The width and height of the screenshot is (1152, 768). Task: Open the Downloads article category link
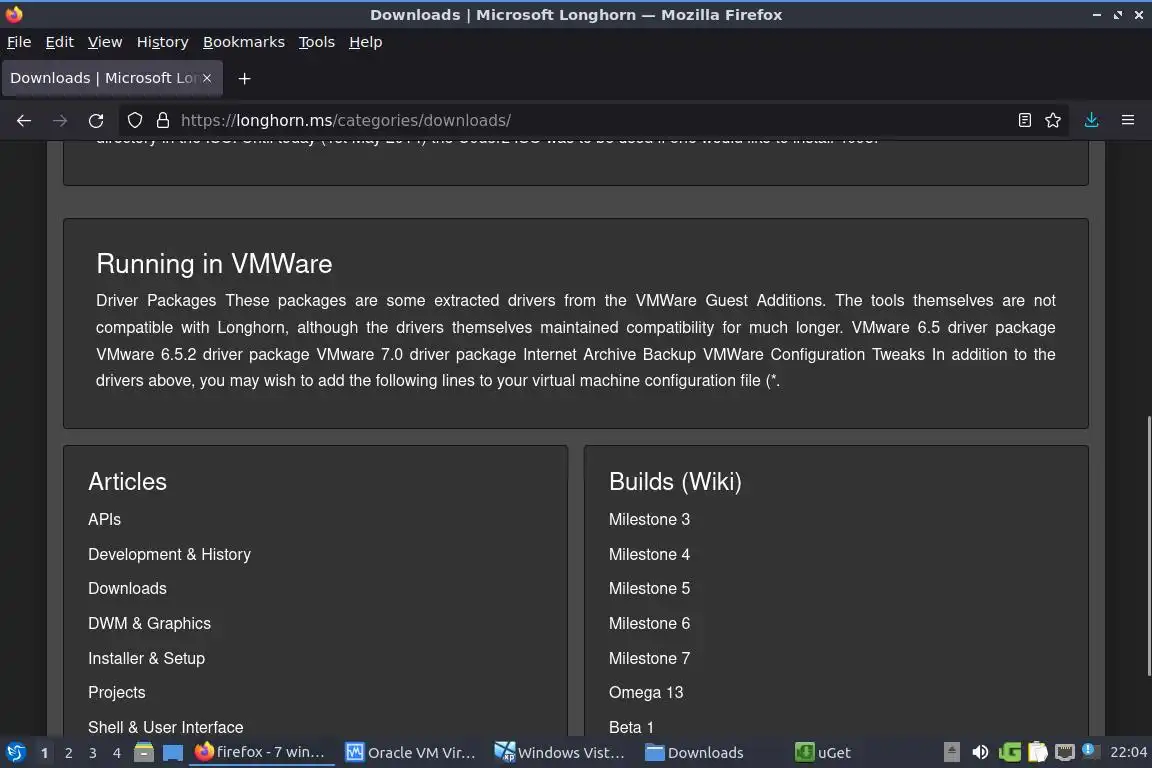click(127, 589)
